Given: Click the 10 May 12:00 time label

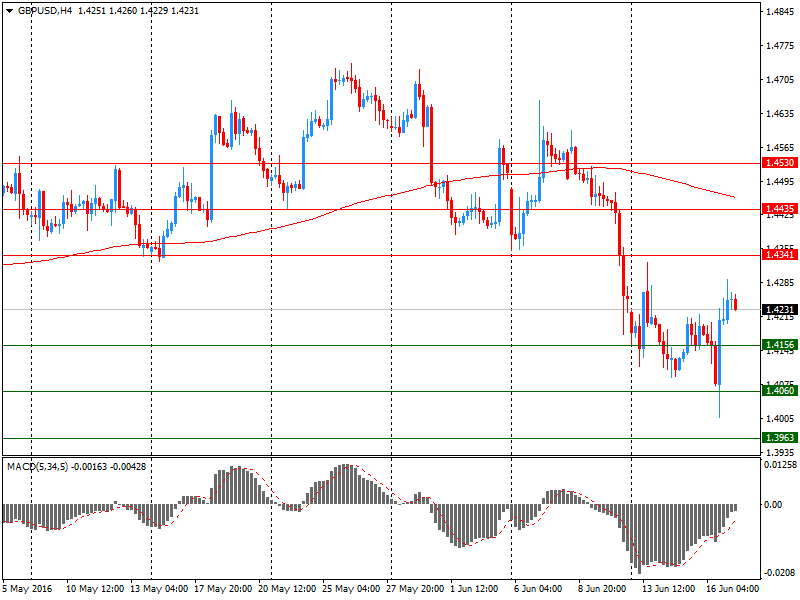Looking at the screenshot, I should [x=95, y=589].
